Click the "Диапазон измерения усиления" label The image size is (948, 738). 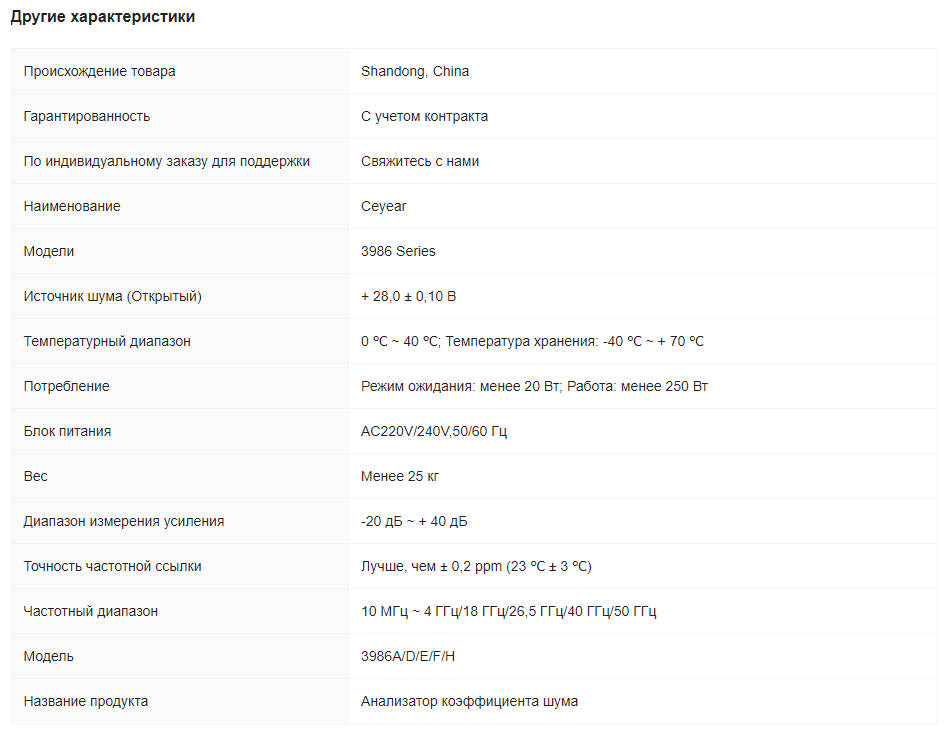[124, 521]
